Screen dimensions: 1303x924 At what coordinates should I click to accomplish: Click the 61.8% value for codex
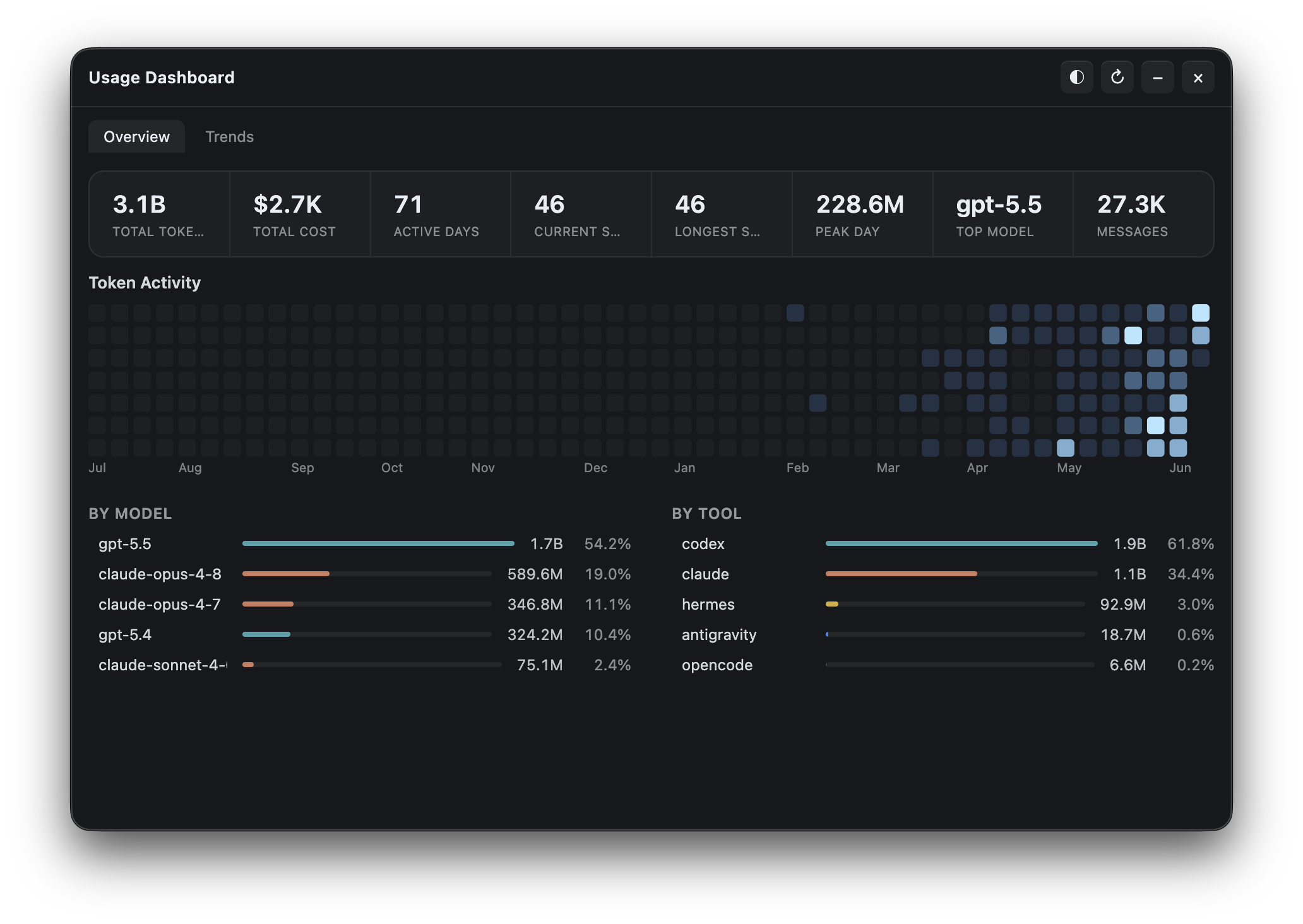[x=1191, y=543]
